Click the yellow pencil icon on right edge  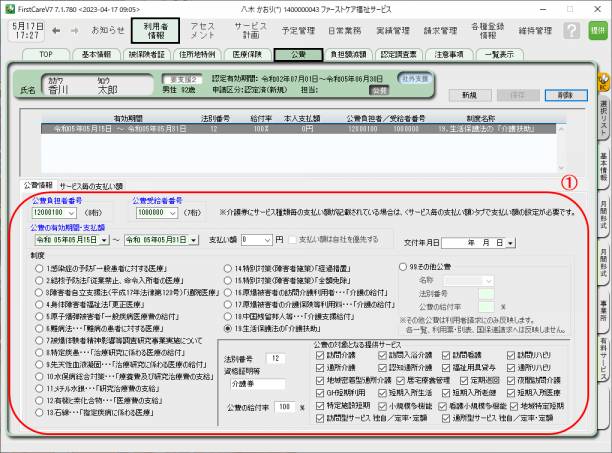(604, 80)
